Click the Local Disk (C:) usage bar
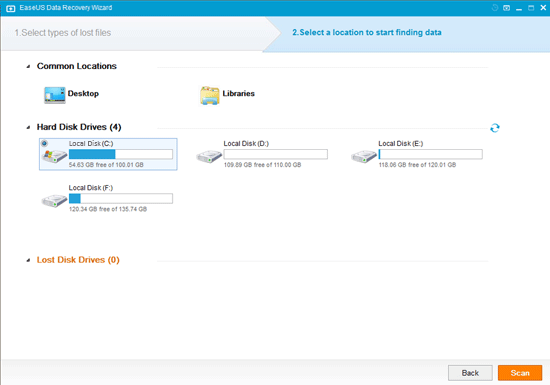The height and width of the screenshot is (385, 550). (121, 154)
